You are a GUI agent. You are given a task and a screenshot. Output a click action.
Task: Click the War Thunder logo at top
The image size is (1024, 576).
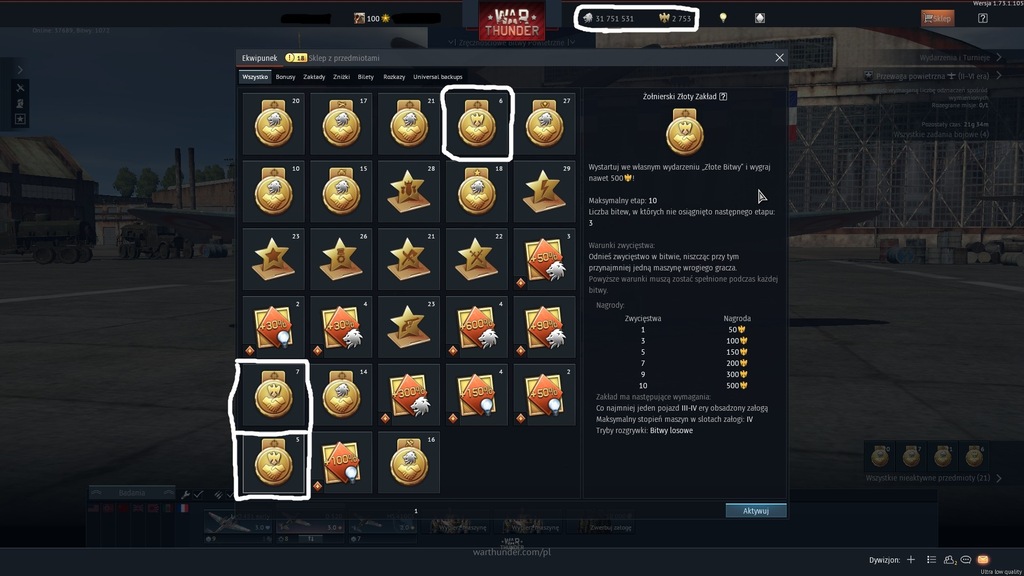point(512,22)
